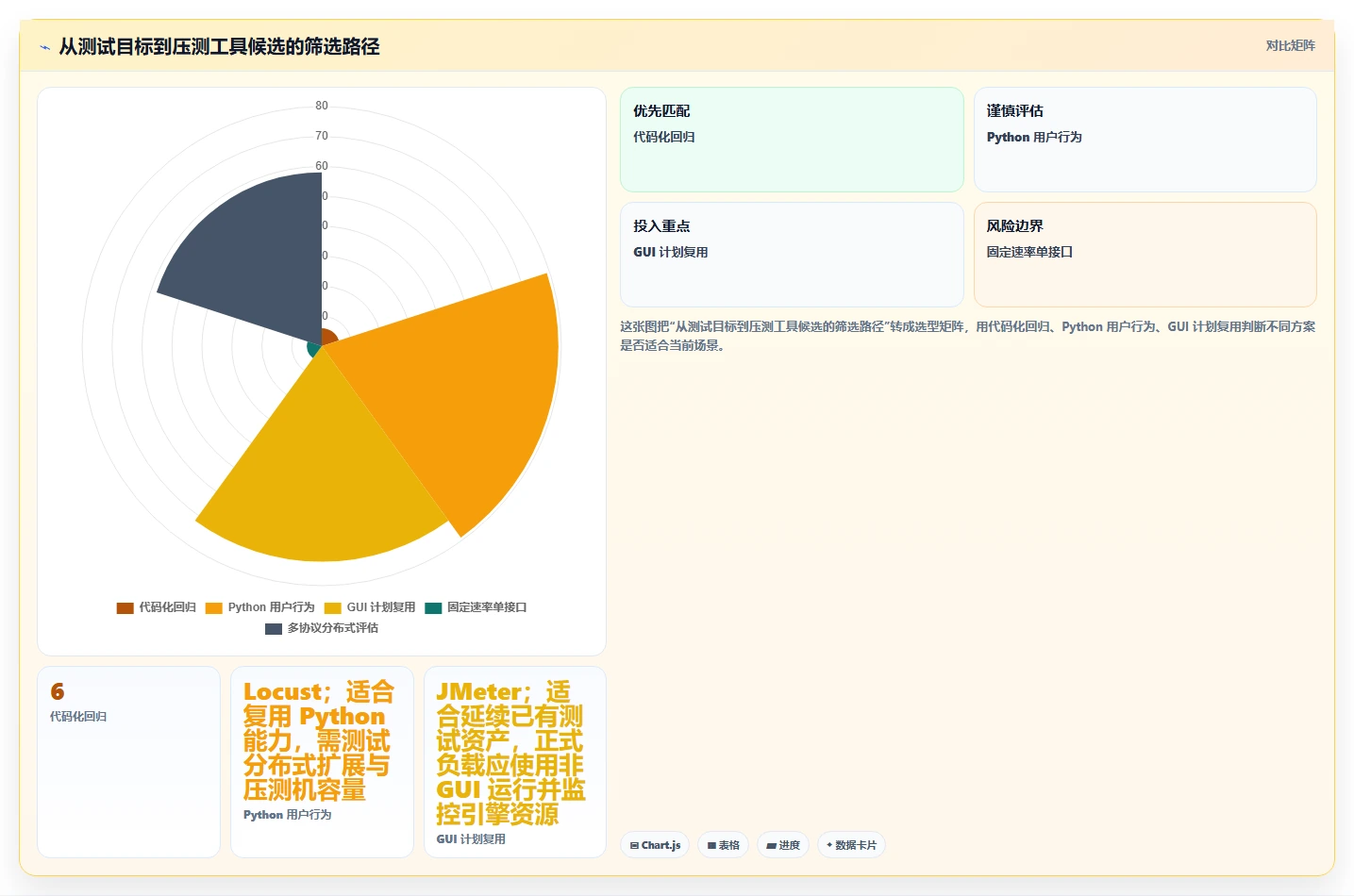Click the title 从测试目标到压测工具候选的筛选路径
Screen dimensions: 1354x896
219,46
